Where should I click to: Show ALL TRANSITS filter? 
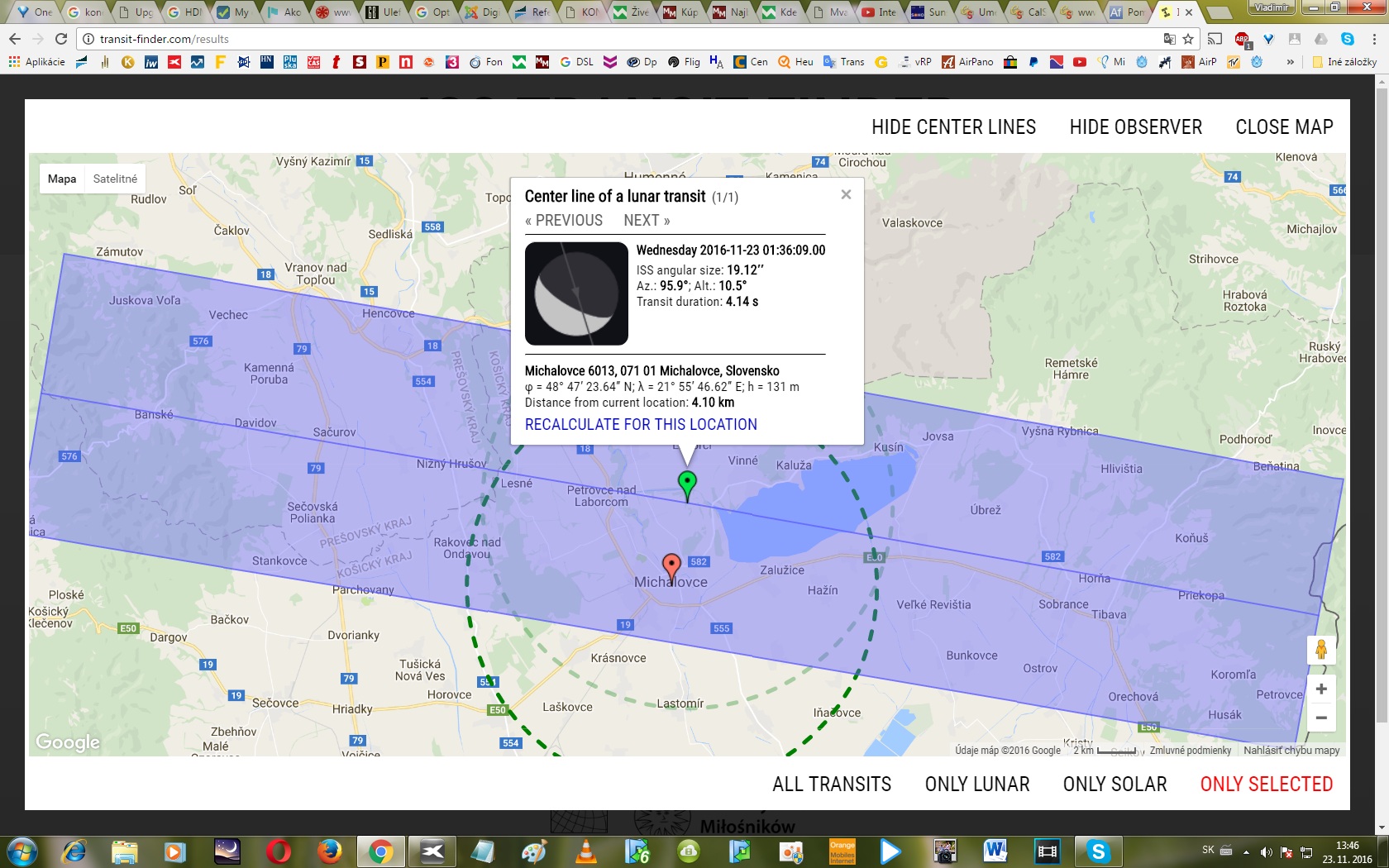coord(832,784)
